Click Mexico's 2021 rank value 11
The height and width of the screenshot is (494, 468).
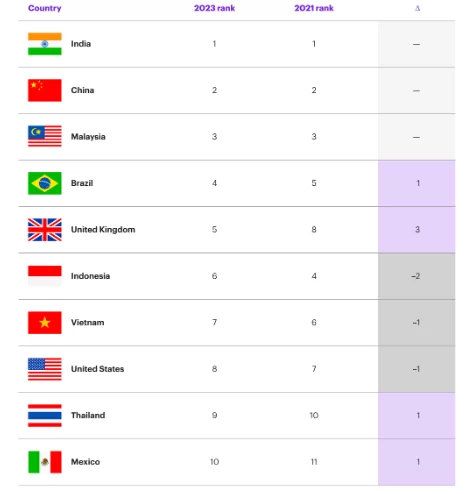pyautogui.click(x=314, y=462)
